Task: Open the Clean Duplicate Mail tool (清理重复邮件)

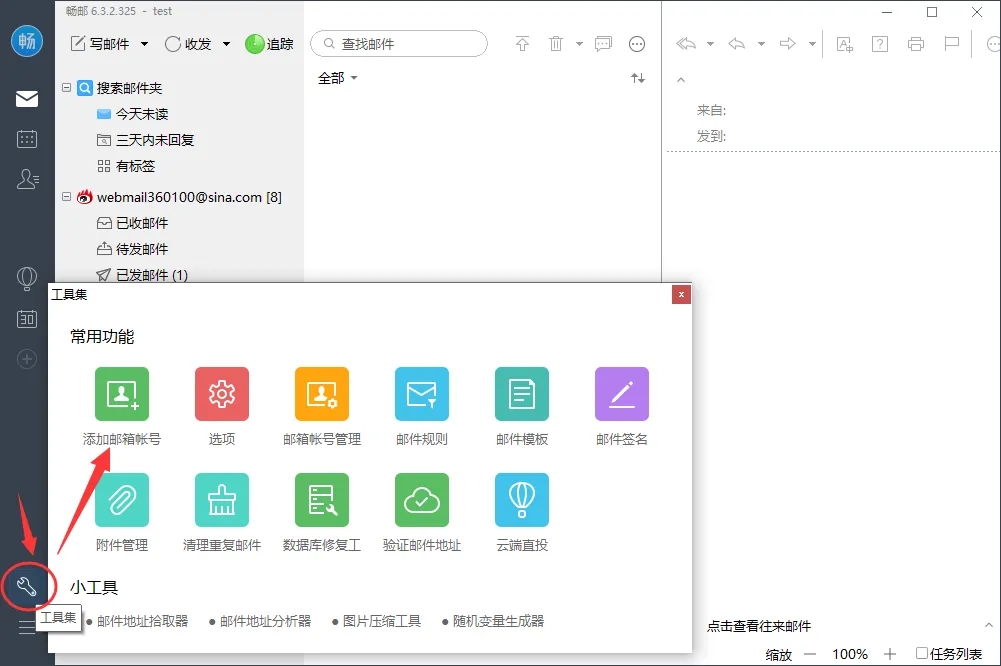Action: pos(221,500)
